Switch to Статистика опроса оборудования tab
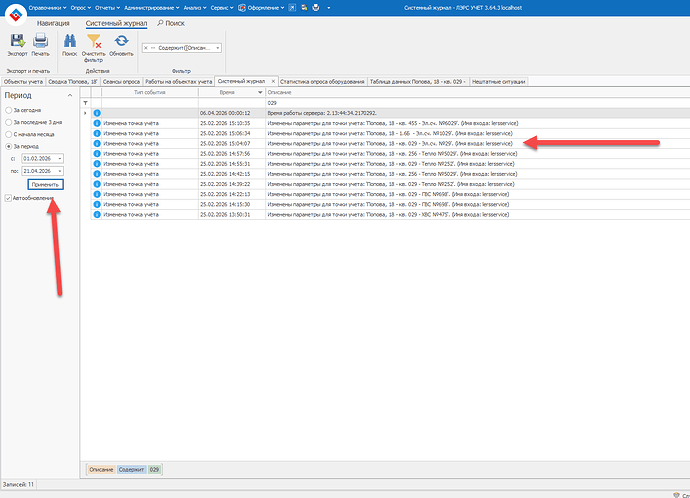 pyautogui.click(x=322, y=81)
